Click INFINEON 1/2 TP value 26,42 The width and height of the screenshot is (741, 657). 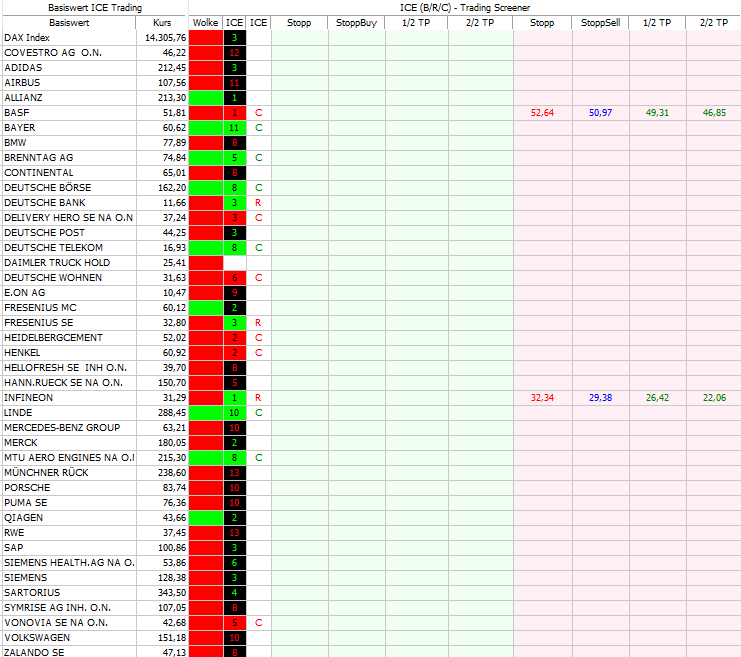[657, 398]
